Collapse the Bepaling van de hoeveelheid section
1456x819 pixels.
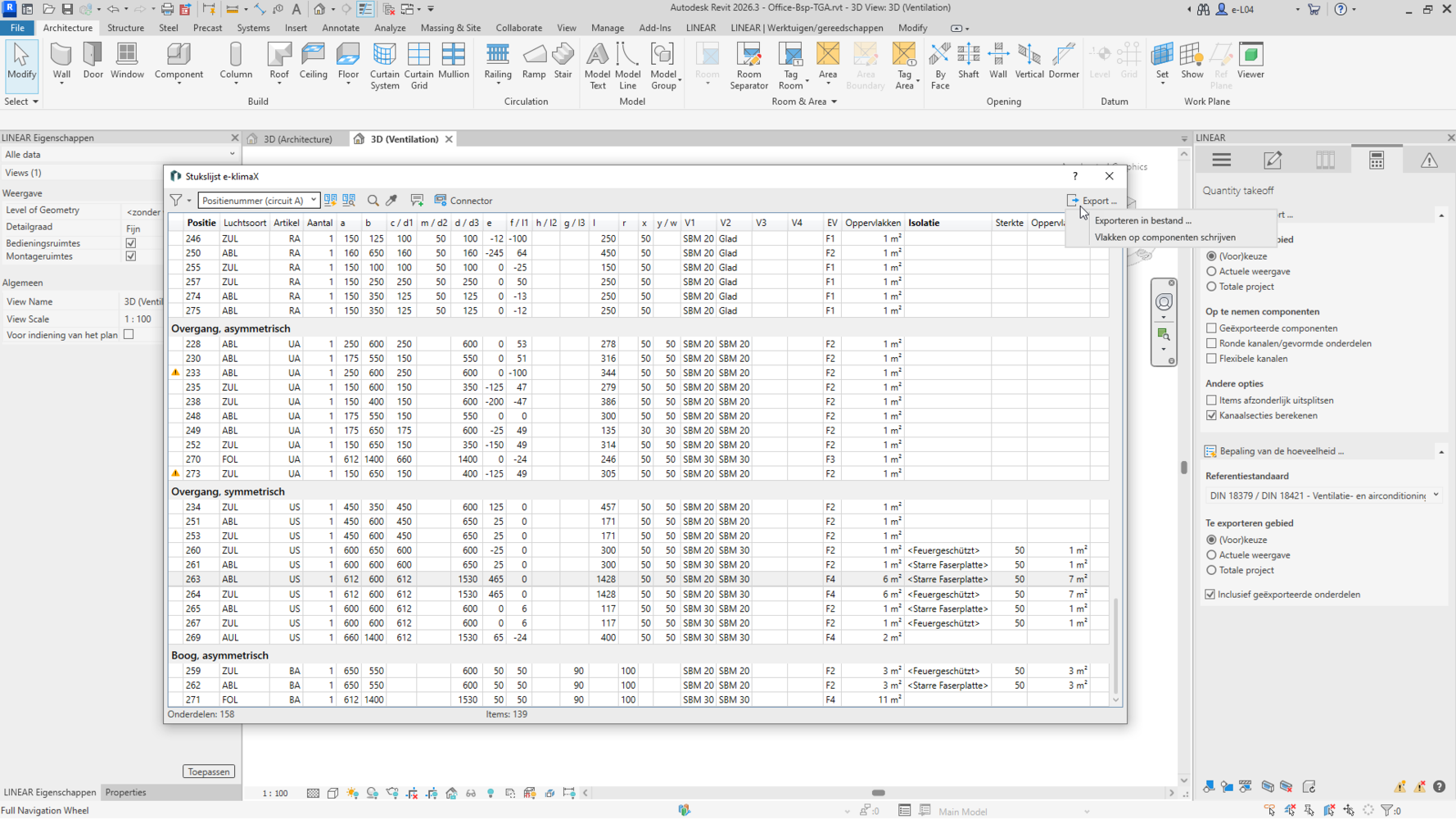(1440, 451)
